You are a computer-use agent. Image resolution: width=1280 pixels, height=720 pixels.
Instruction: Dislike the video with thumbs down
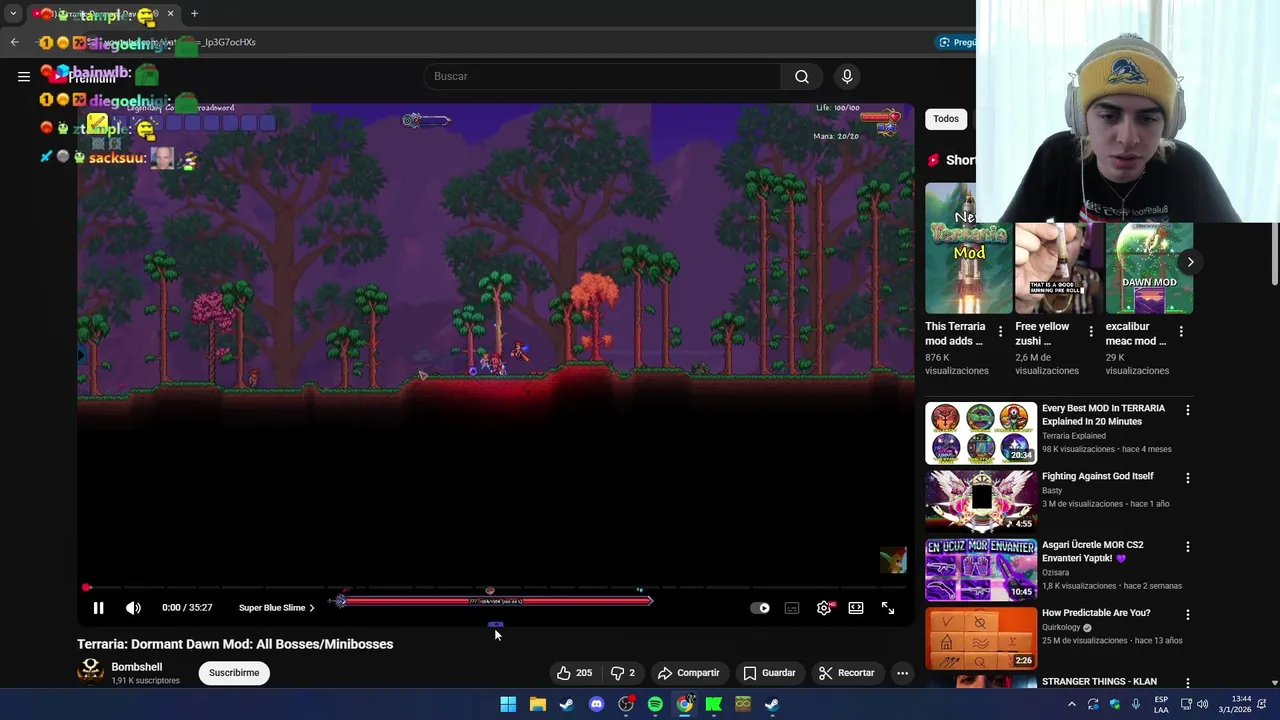623,673
